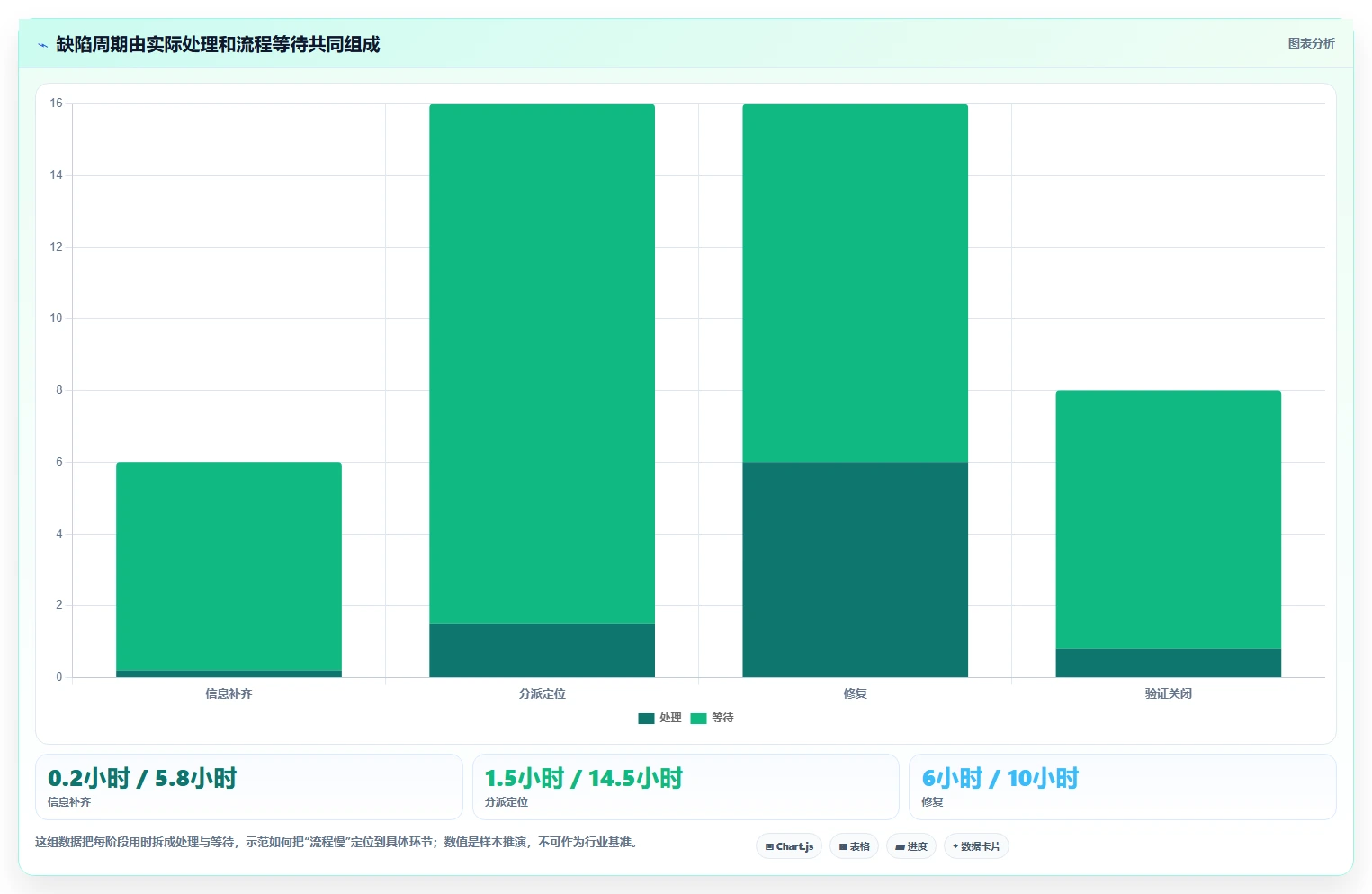The width and height of the screenshot is (1372, 894).
Task: Click the chart title 缺陷周期由实际处理和流程等待共同组成
Action: point(218,44)
